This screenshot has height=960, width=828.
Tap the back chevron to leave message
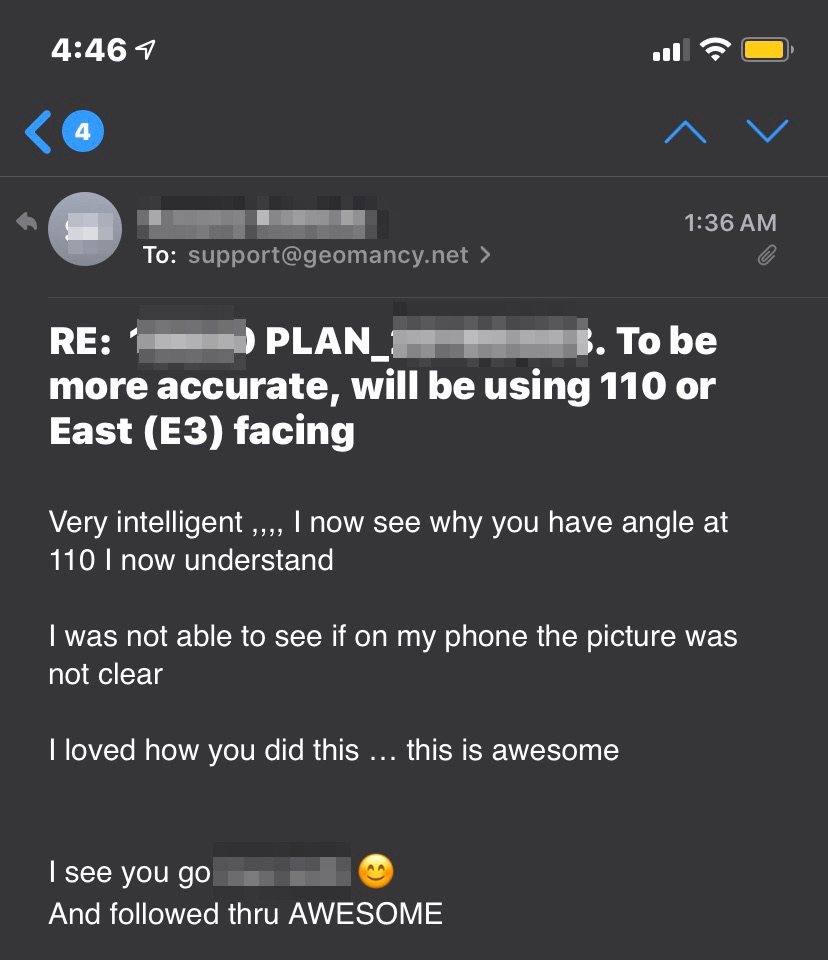[38, 132]
